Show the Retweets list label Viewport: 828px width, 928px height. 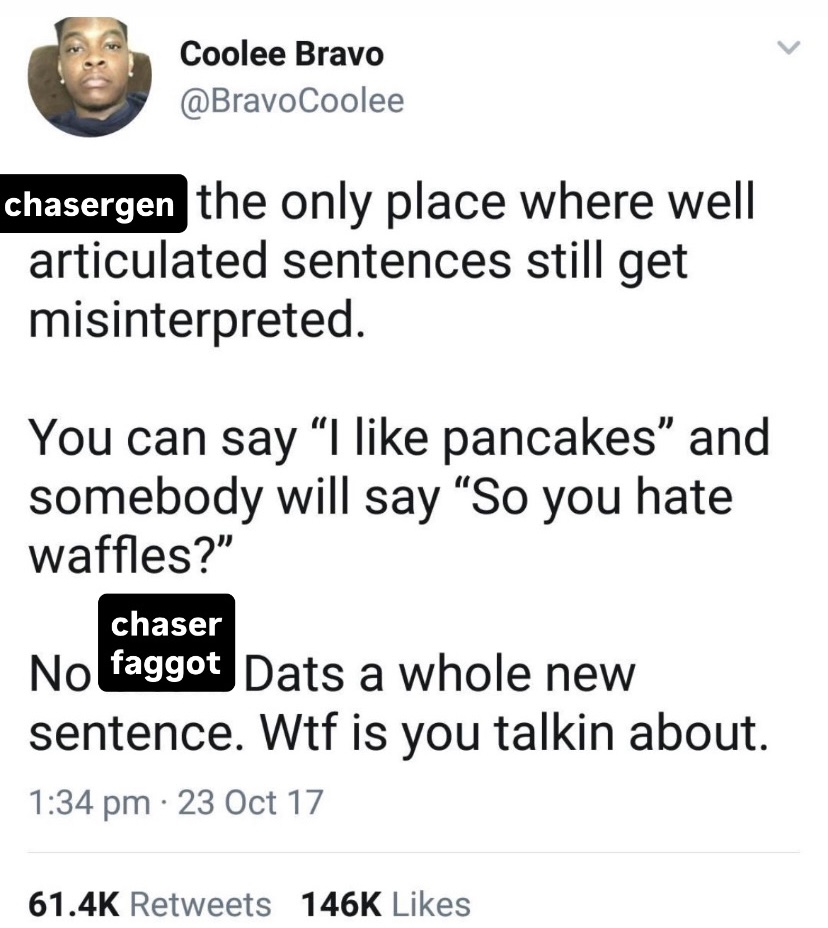[200, 904]
